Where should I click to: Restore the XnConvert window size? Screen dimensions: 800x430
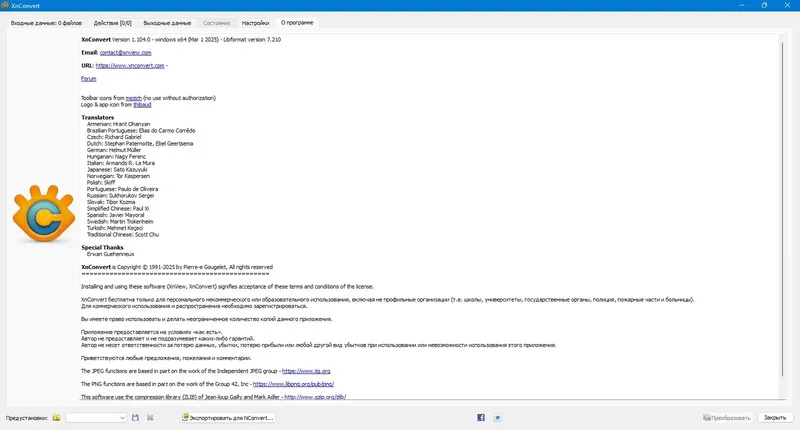[x=764, y=5]
